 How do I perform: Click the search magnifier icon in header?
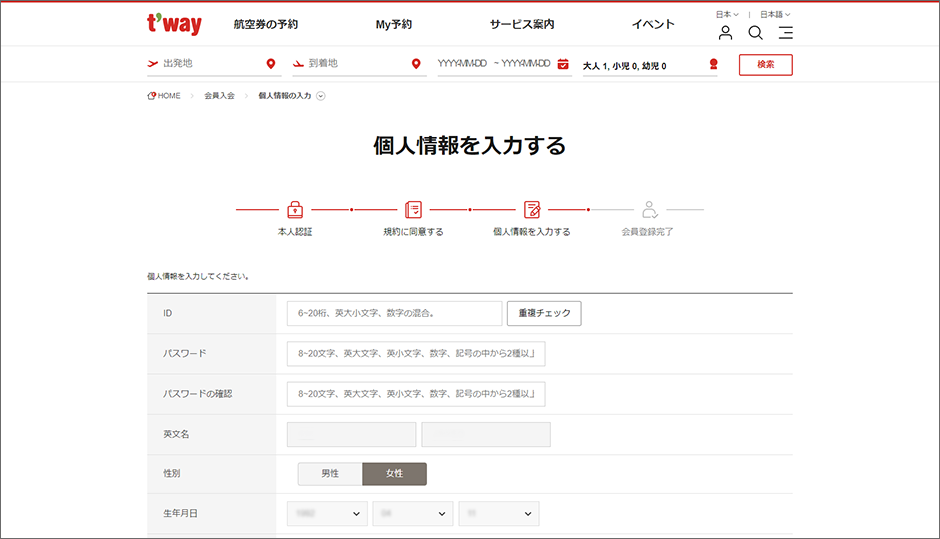[x=756, y=33]
